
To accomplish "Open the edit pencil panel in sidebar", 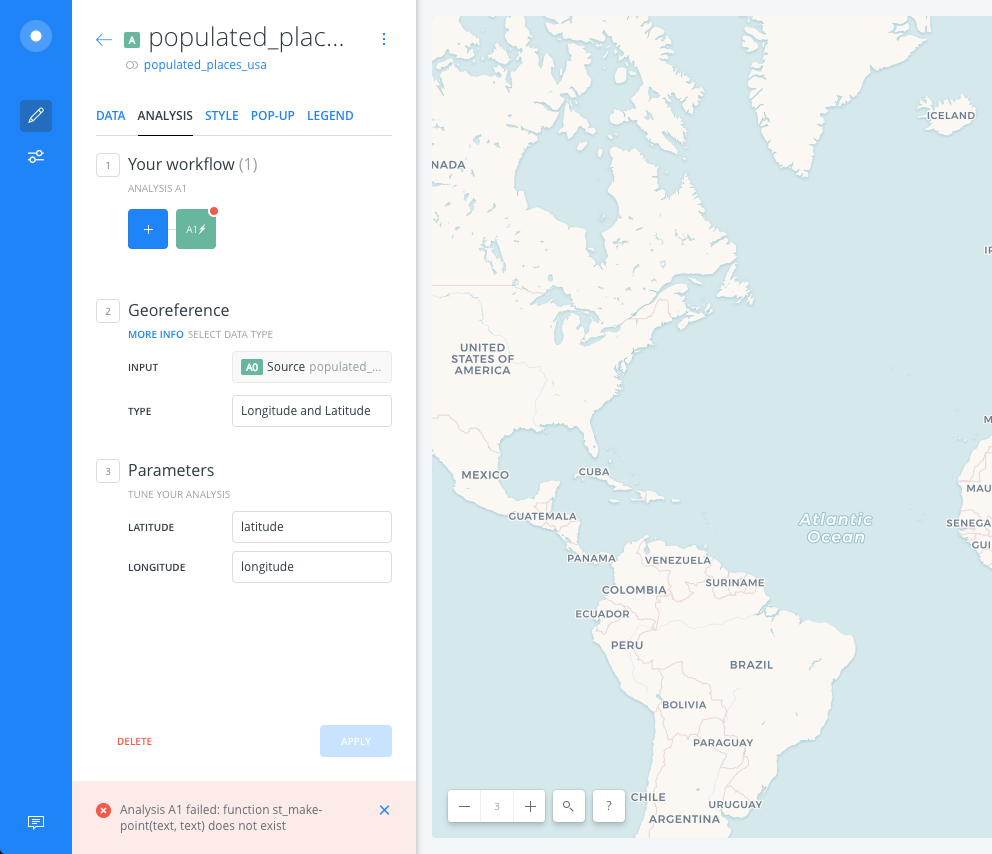I will [35, 115].
